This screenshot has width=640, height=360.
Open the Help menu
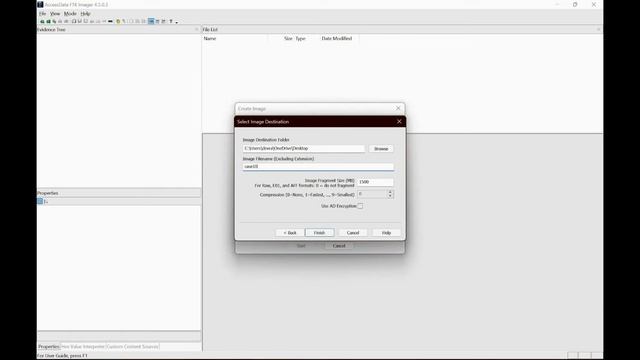tap(85, 13)
